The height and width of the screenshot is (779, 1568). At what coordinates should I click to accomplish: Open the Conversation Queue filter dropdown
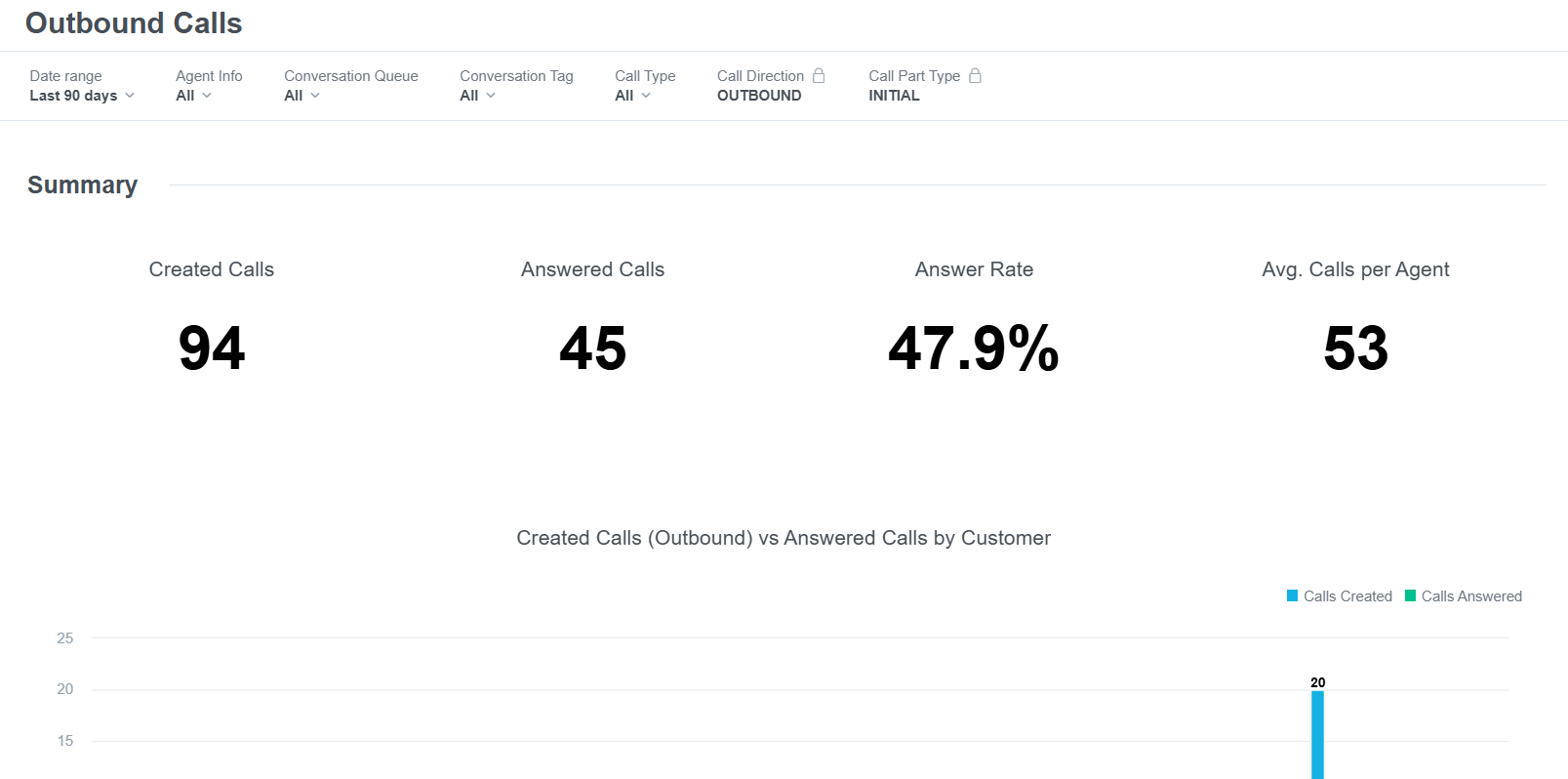click(x=302, y=96)
